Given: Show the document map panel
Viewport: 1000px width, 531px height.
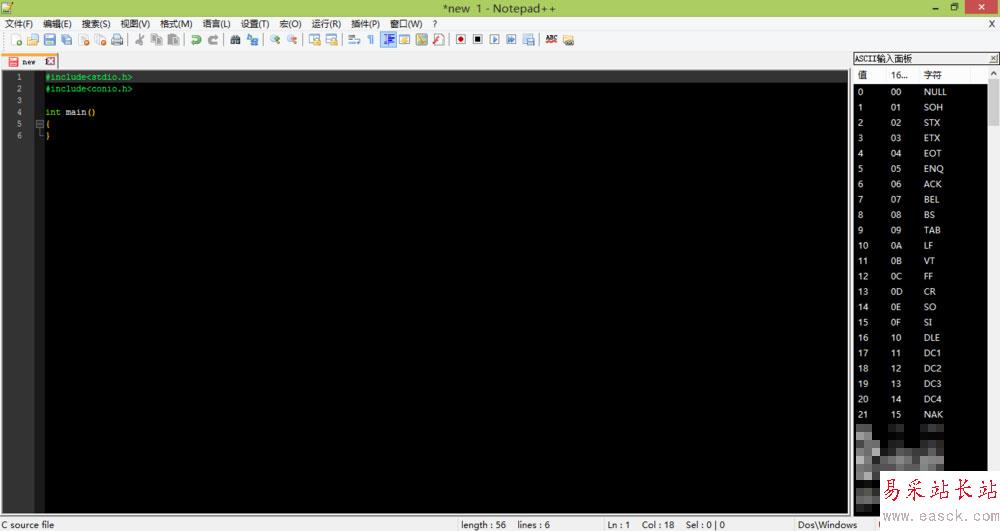Looking at the screenshot, I should click(422, 40).
